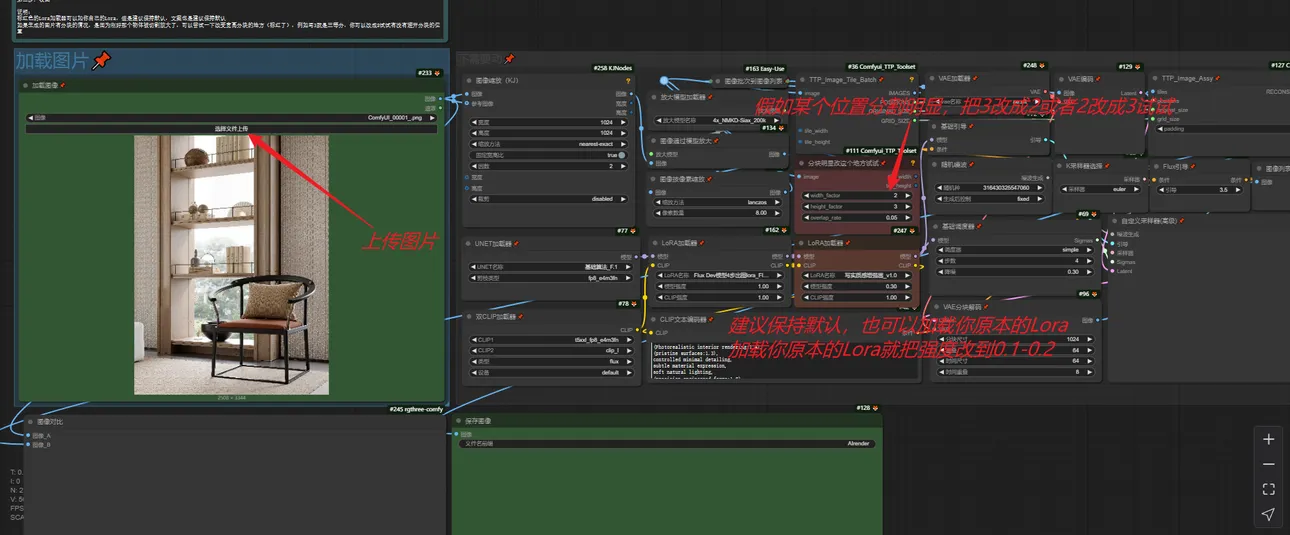The height and width of the screenshot is (535, 1290).
Task: Click the #163 Easy-Use badge
Action: [765, 69]
